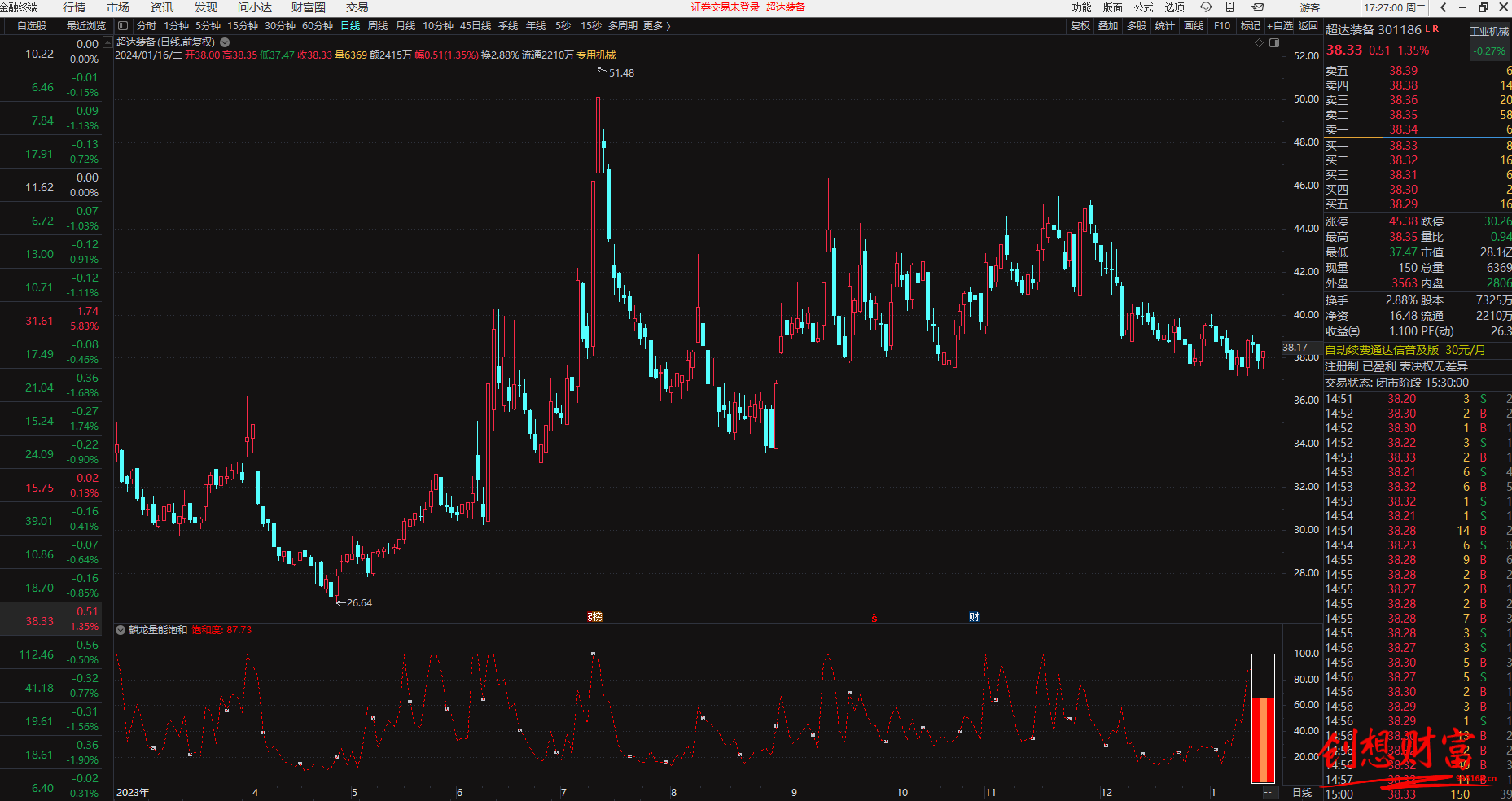Click the mobile phone icon
This screenshot has width=1512, height=801.
click(1230, 7)
